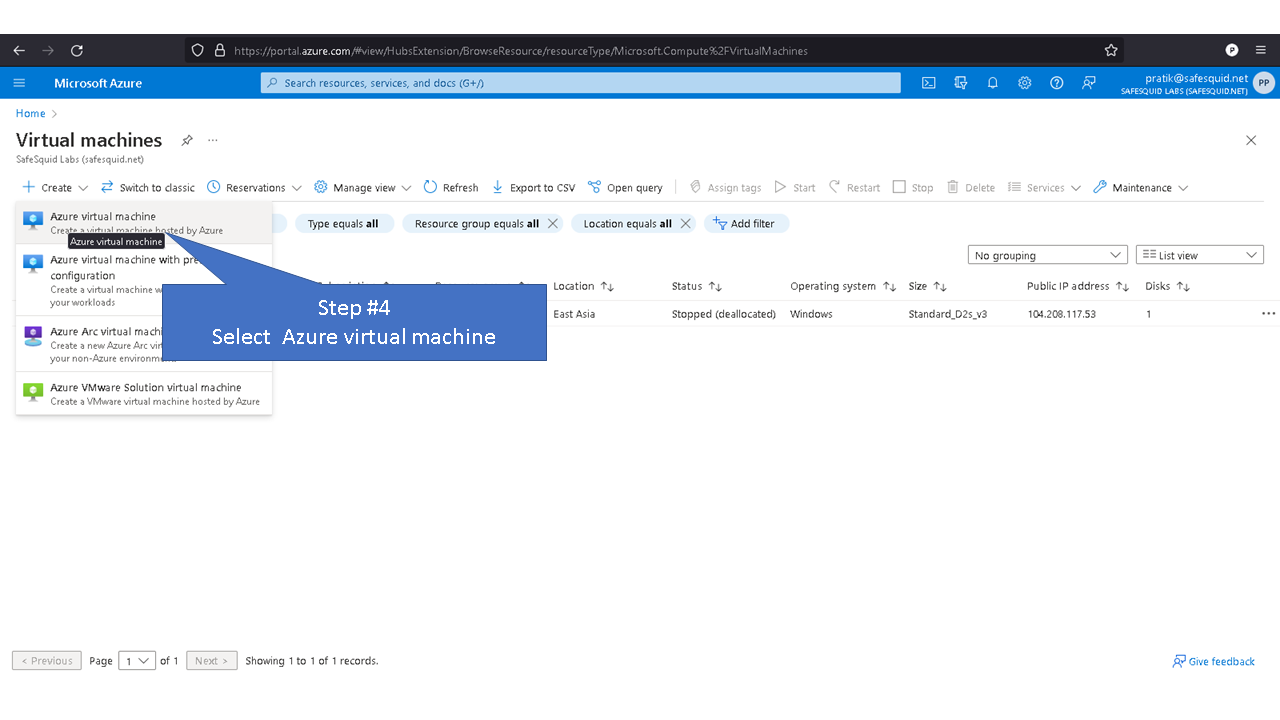Click Delete in the toolbar
1280x720 pixels.
(971, 187)
